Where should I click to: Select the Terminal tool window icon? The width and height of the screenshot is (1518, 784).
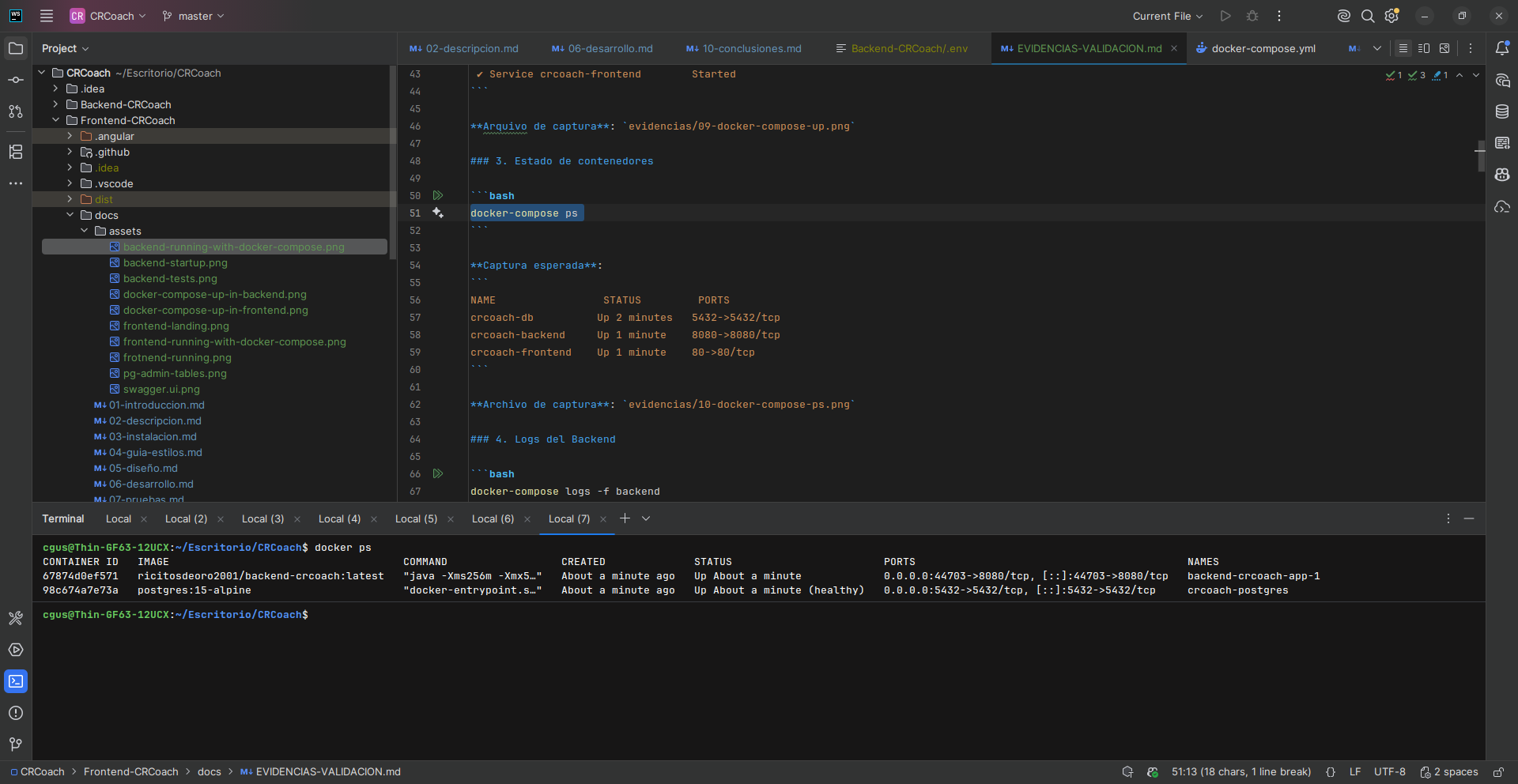pyautogui.click(x=16, y=681)
